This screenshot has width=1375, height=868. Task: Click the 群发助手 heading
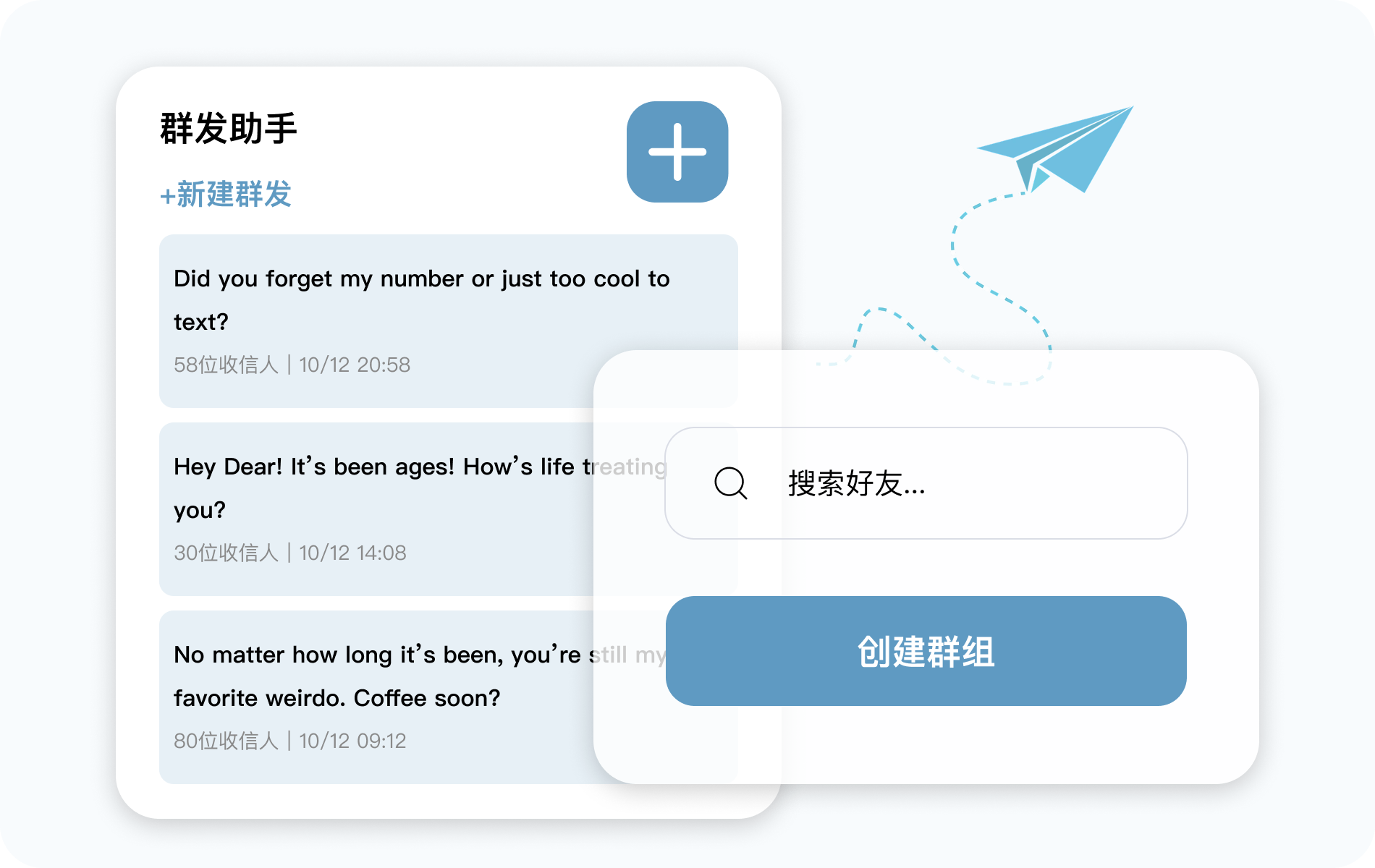[x=229, y=129]
